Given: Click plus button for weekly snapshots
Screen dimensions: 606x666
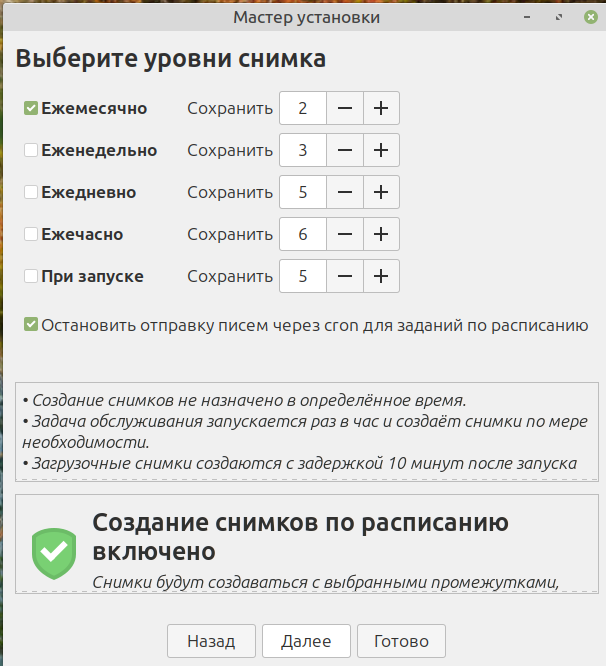Looking at the screenshot, I should pyautogui.click(x=380, y=151).
